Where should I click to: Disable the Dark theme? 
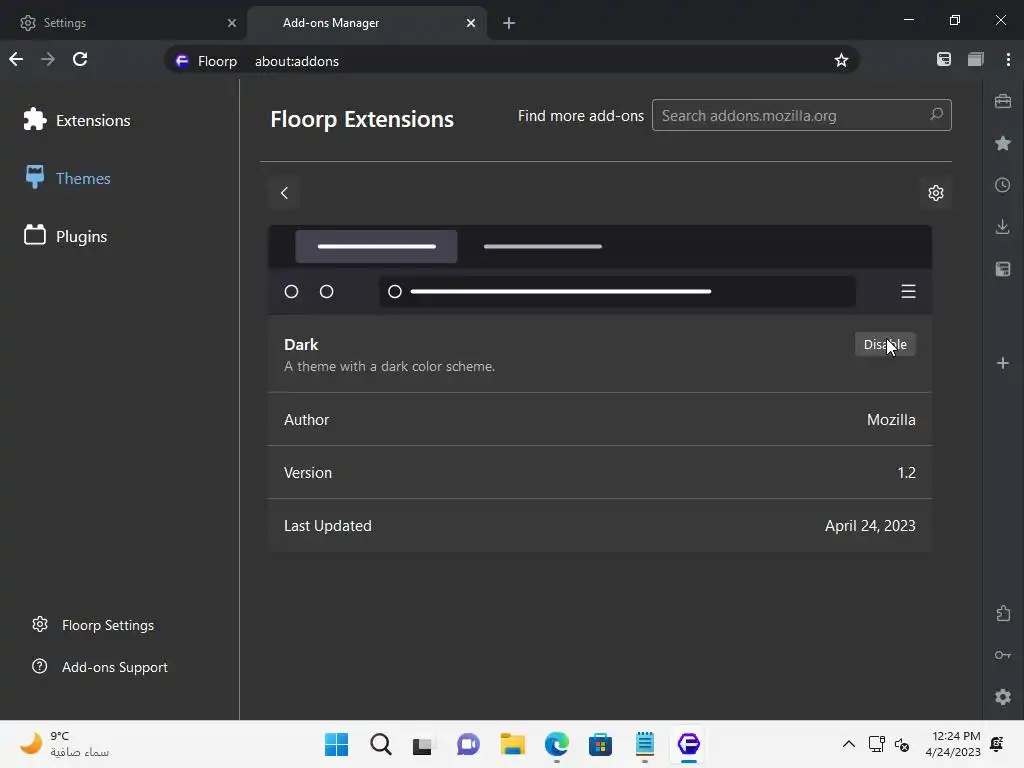pyautogui.click(x=885, y=344)
